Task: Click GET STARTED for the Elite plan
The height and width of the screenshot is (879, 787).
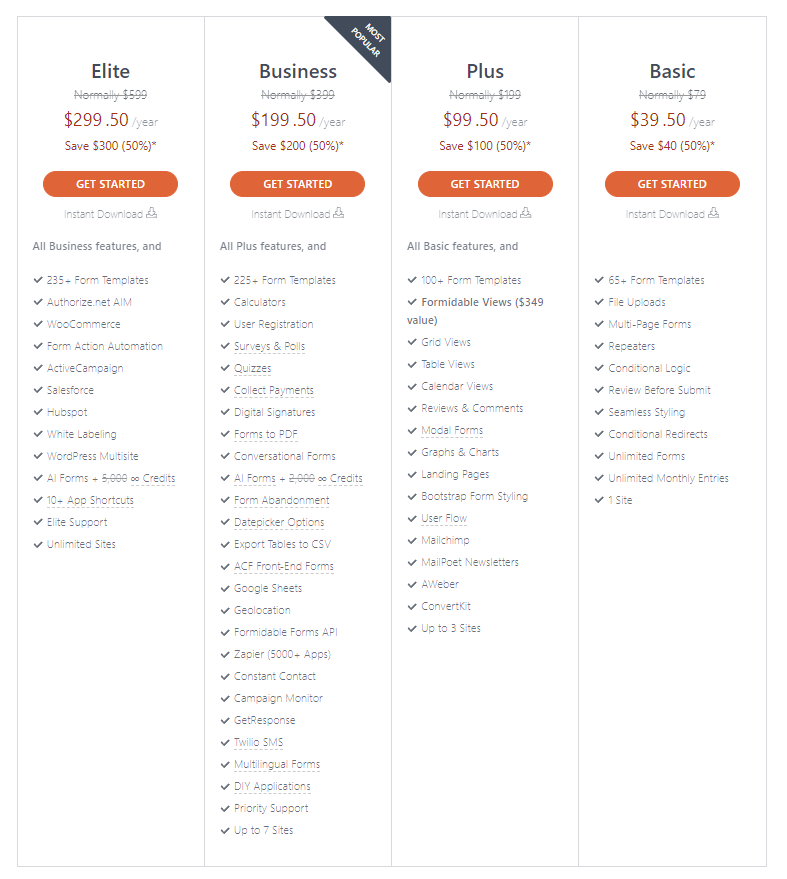Action: [110, 184]
